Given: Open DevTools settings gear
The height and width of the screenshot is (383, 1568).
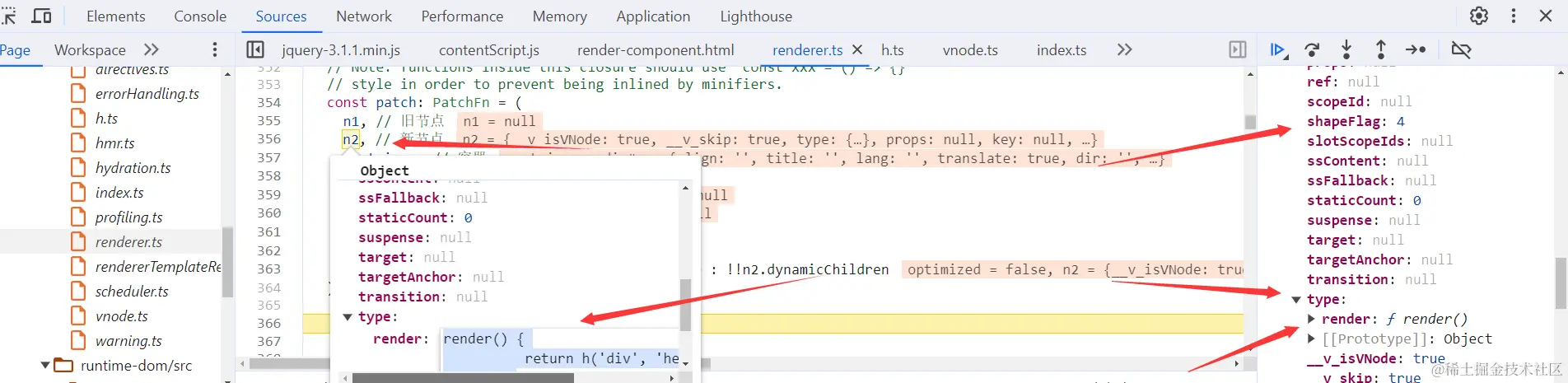Looking at the screenshot, I should 1479,16.
